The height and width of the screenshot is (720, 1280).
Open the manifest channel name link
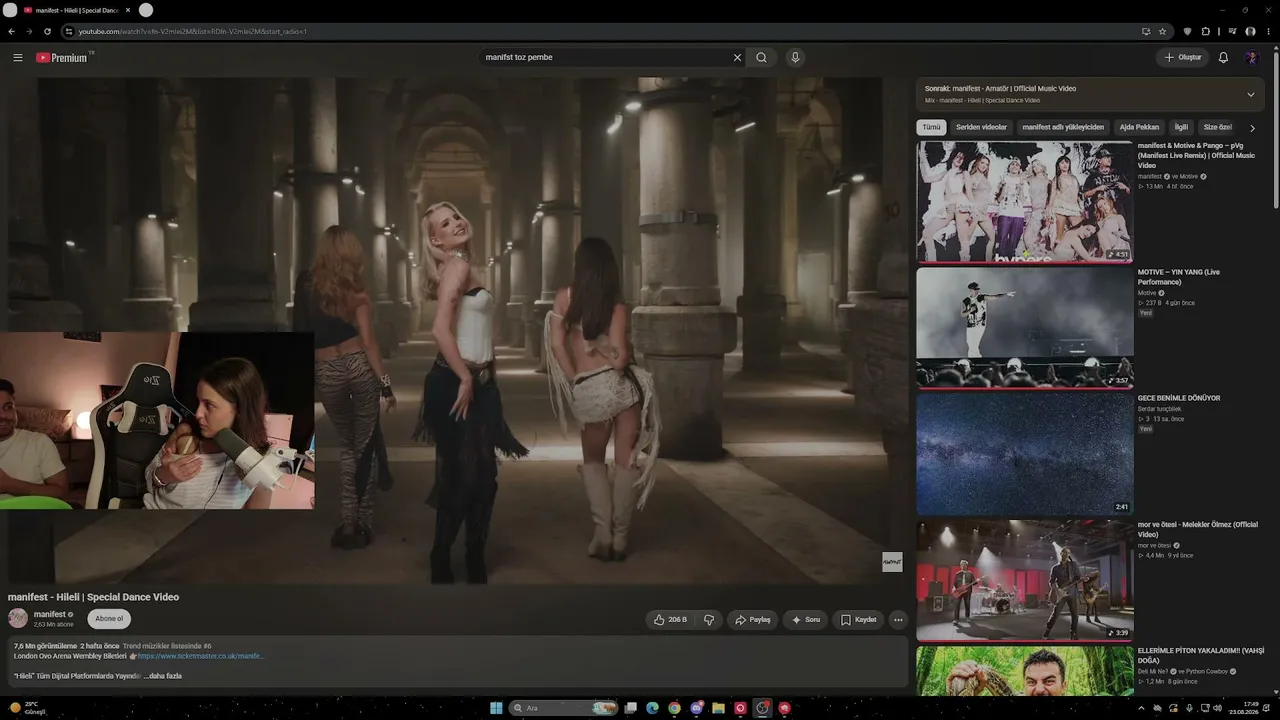click(x=50, y=614)
